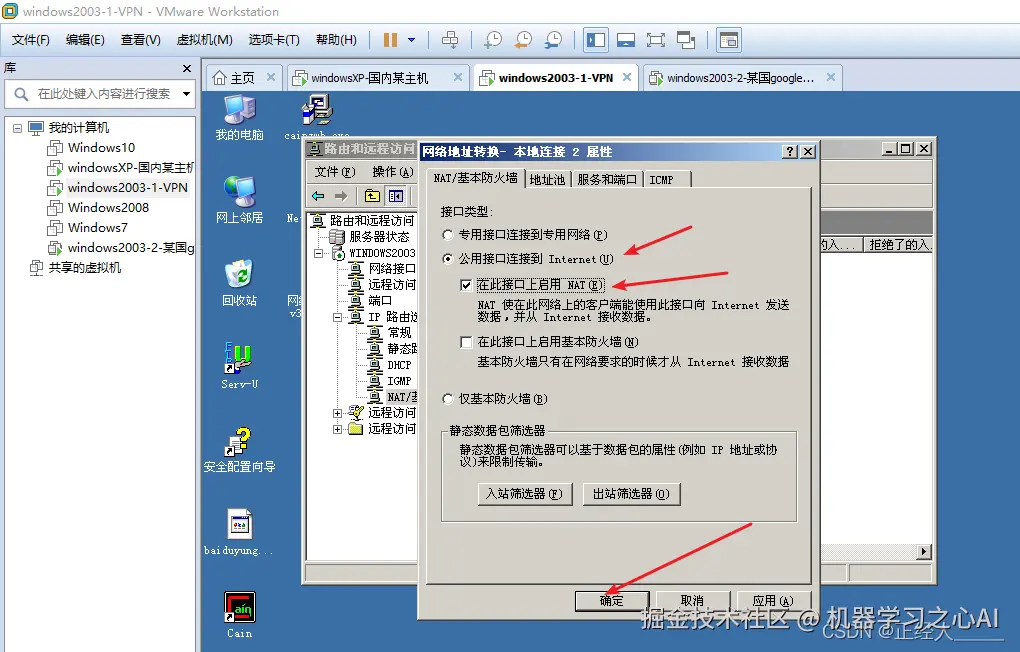Select the 安全配置向导 desktop shortcut

tap(239, 450)
